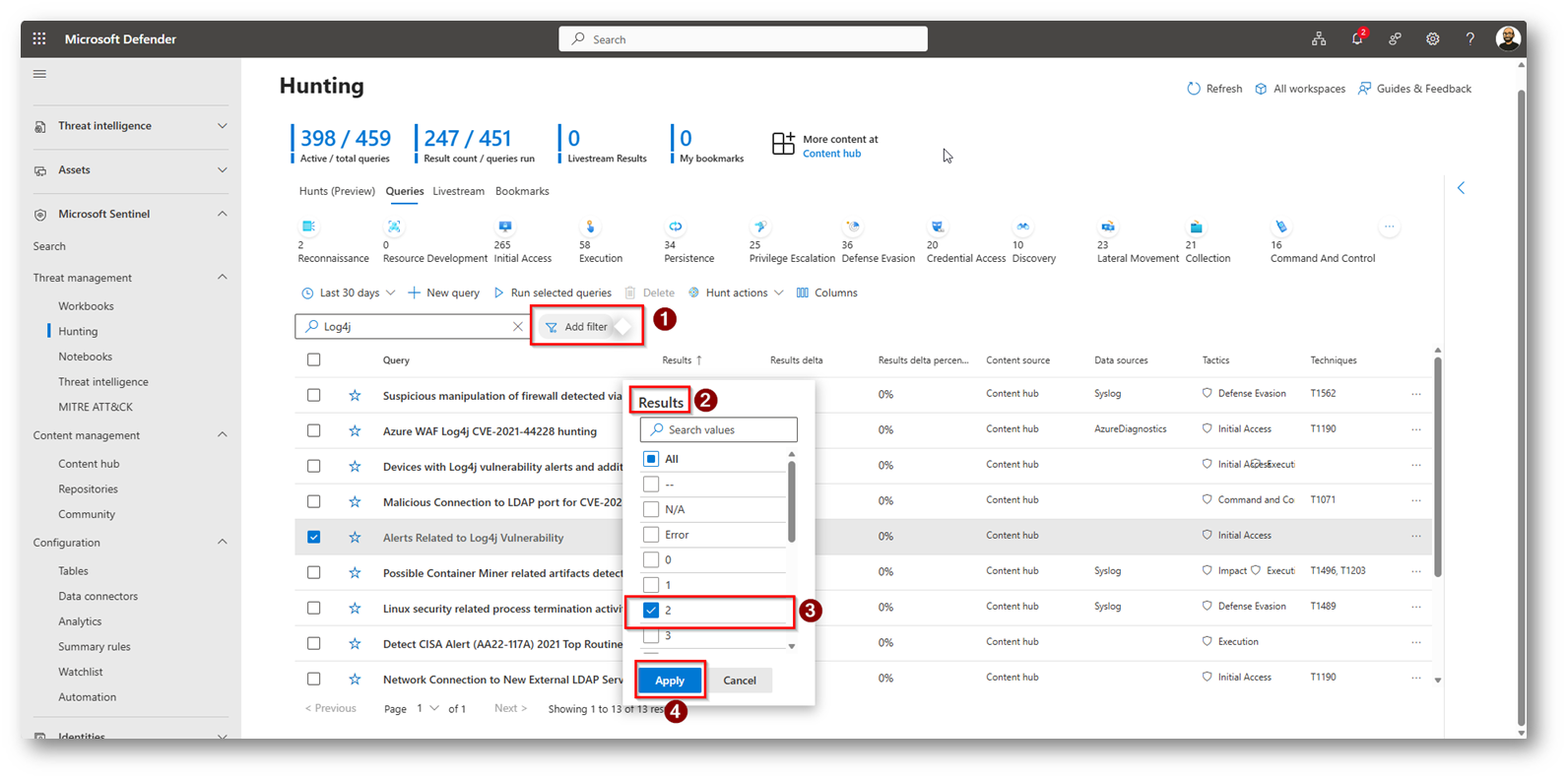Check the Error option in Results filter
Image resolution: width=1568 pixels, height=780 pixels.
[651, 535]
